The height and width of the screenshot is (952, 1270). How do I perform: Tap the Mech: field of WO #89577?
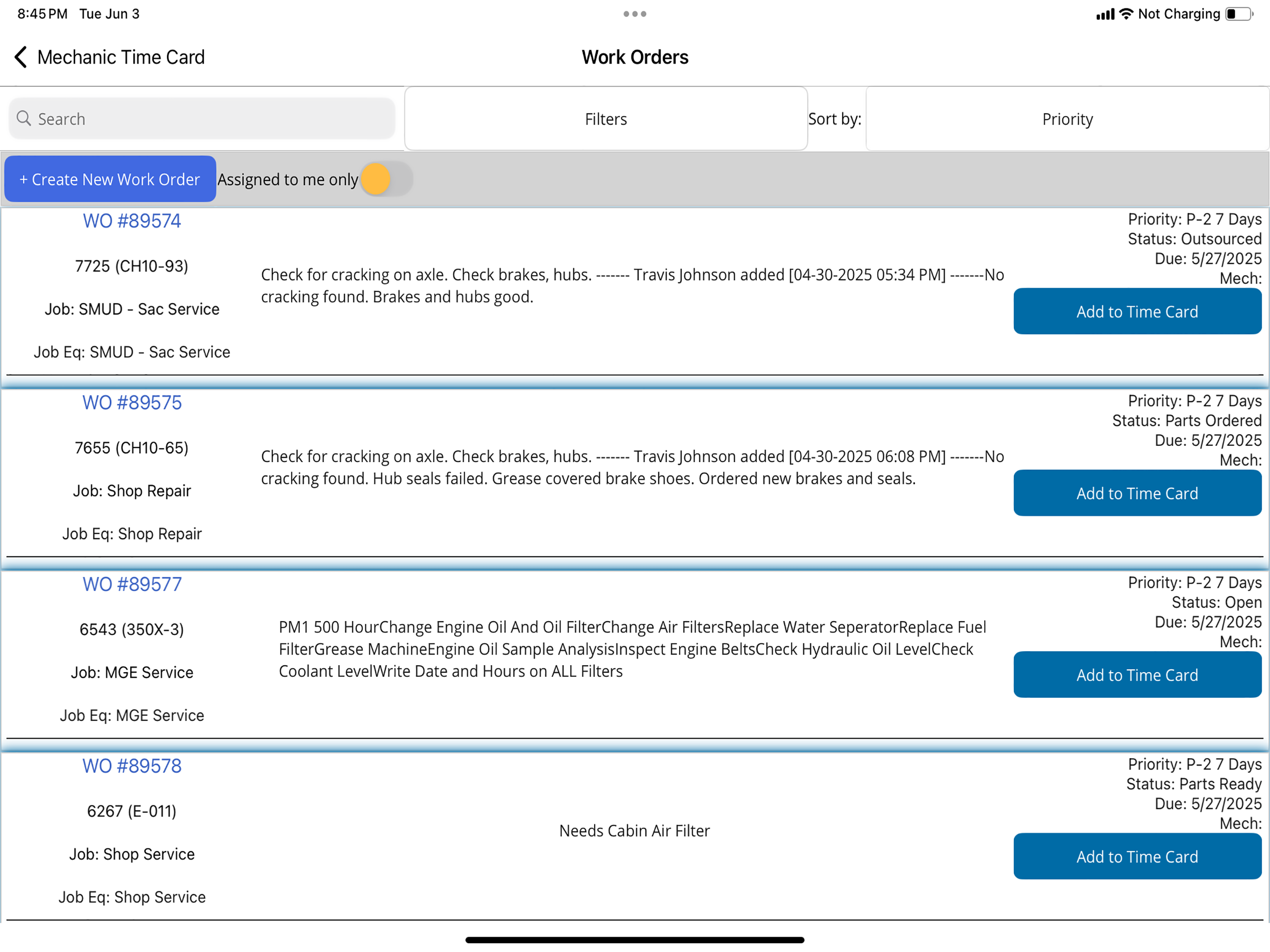pyautogui.click(x=1240, y=642)
